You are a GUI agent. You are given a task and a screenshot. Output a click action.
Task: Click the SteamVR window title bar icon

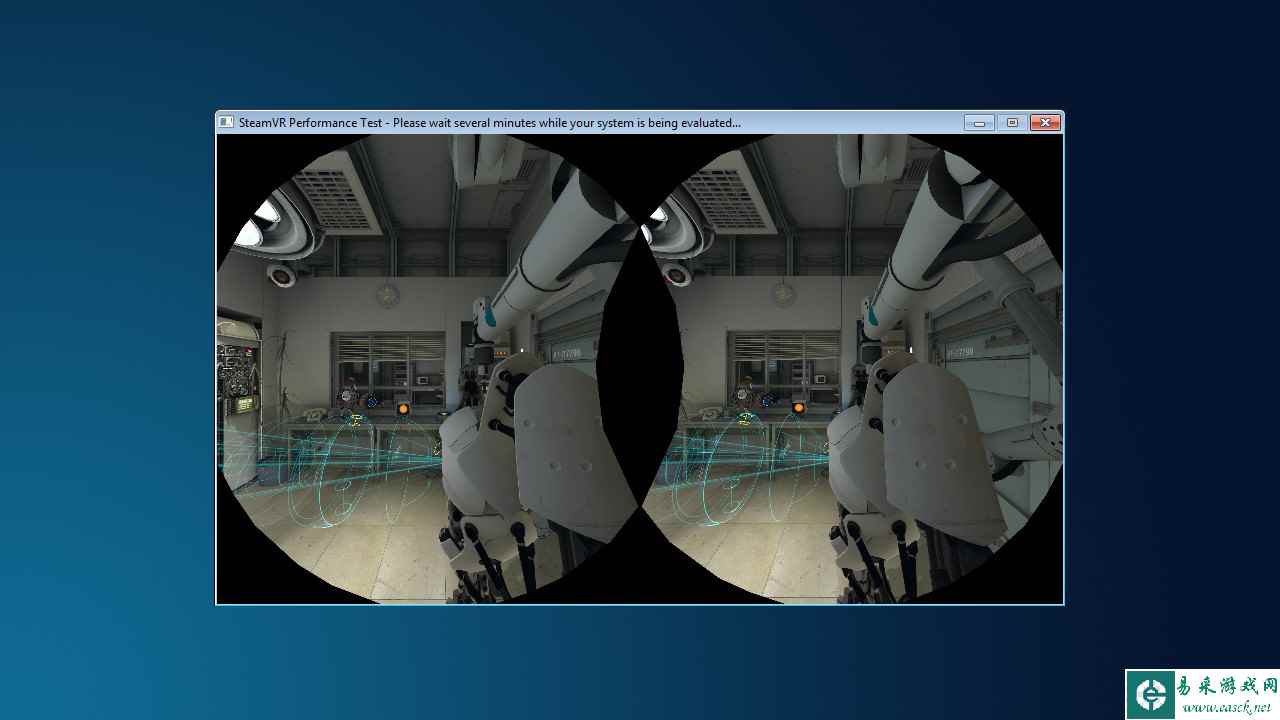point(227,122)
